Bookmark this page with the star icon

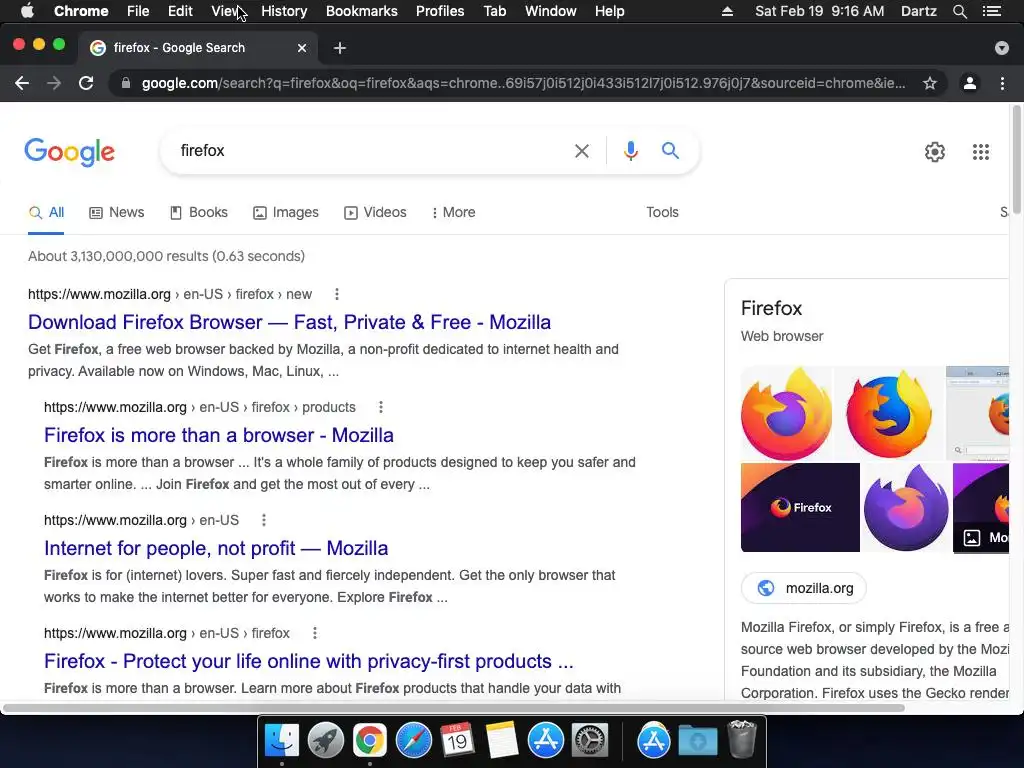coord(930,83)
